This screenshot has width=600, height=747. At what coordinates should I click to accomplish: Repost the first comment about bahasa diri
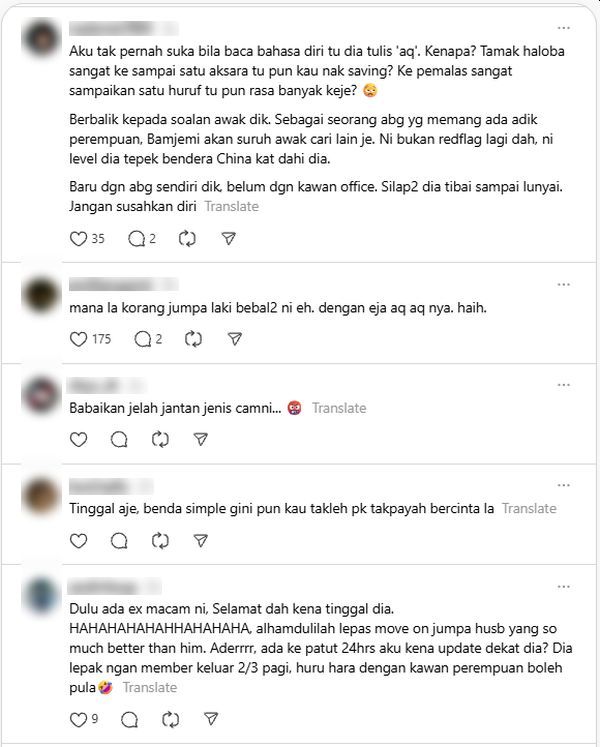click(187, 239)
